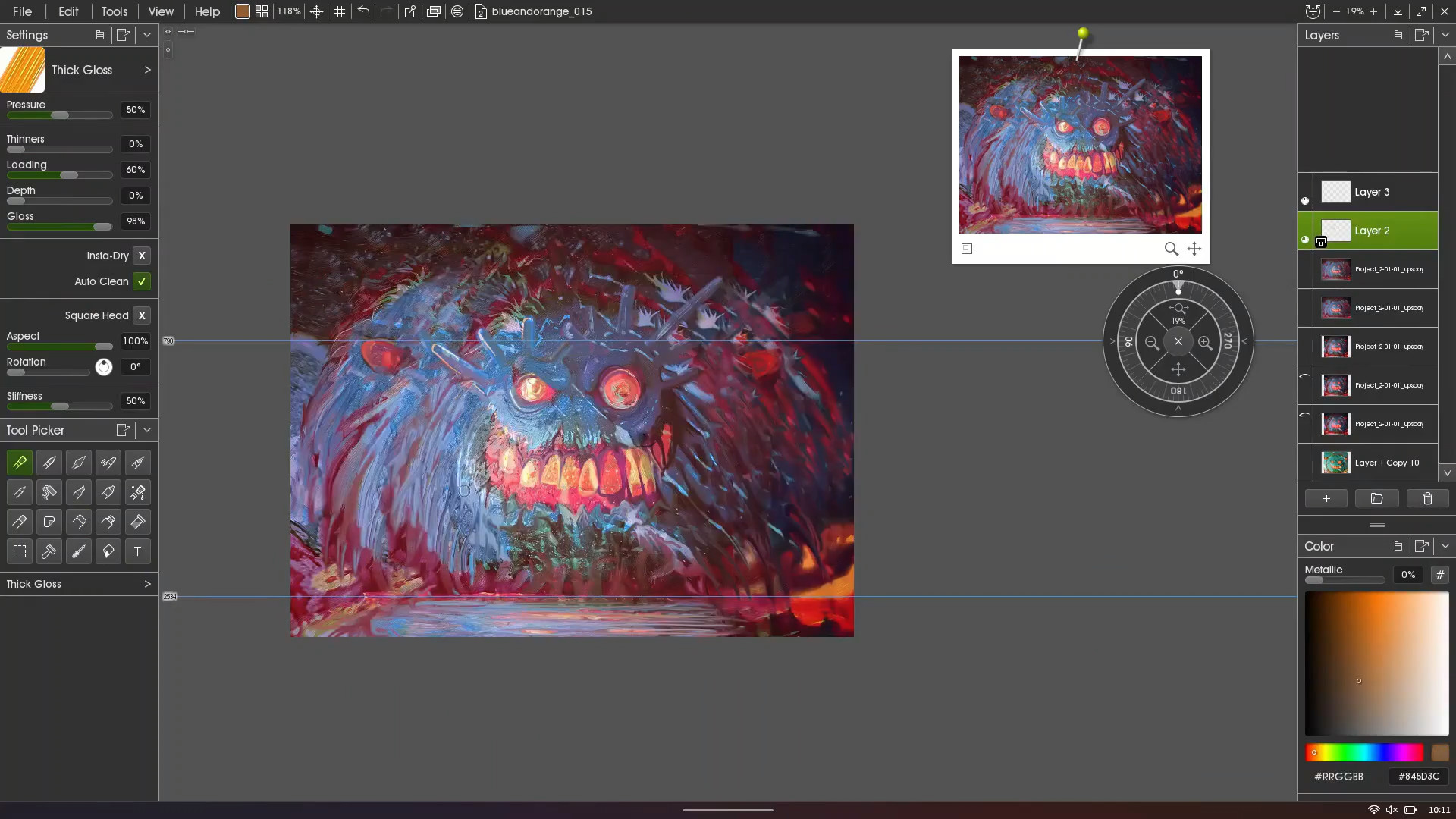The height and width of the screenshot is (819, 1456).
Task: Delete layer with trash icon
Action: click(1427, 499)
